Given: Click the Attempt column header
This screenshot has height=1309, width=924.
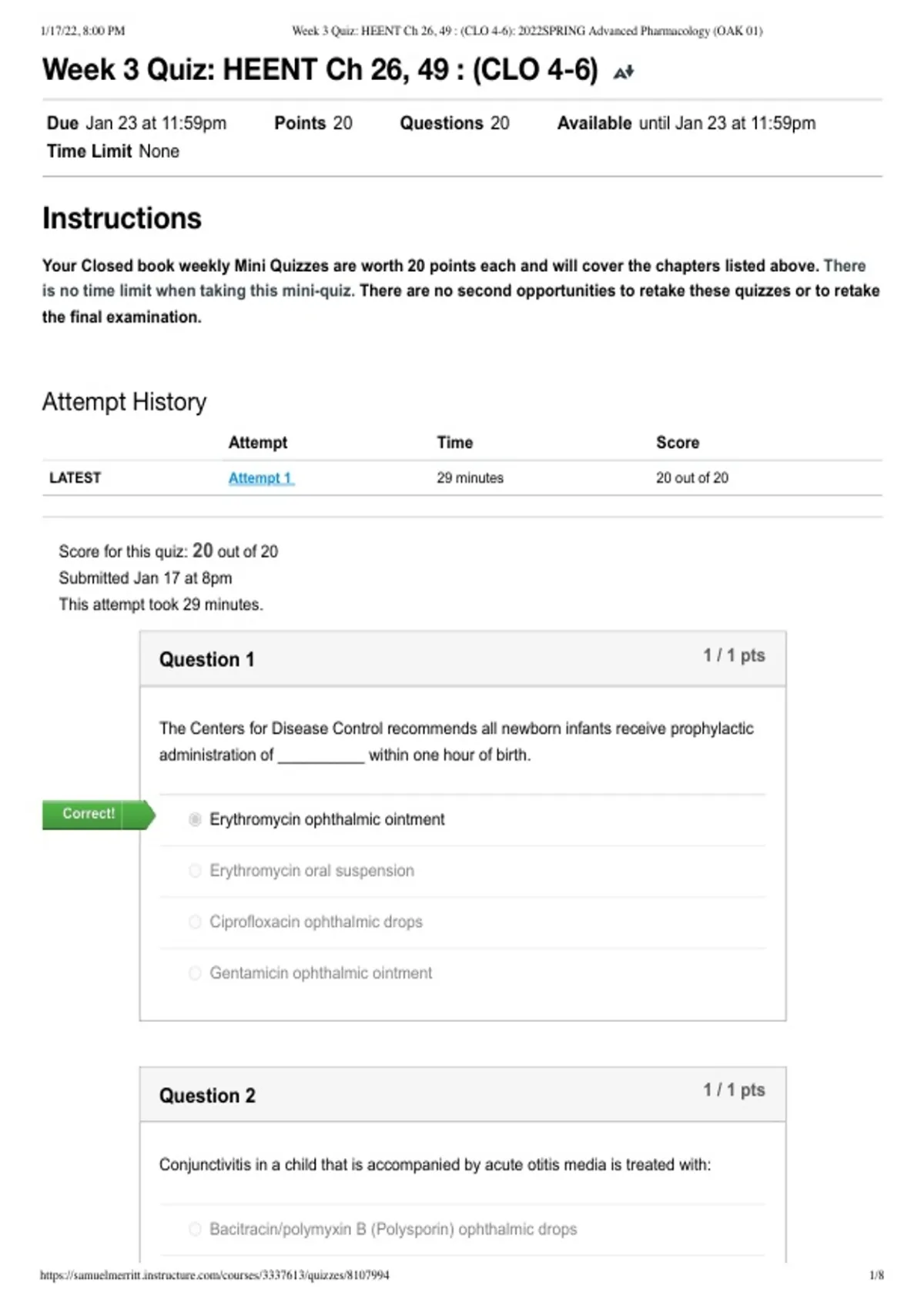Looking at the screenshot, I should pyautogui.click(x=258, y=443).
